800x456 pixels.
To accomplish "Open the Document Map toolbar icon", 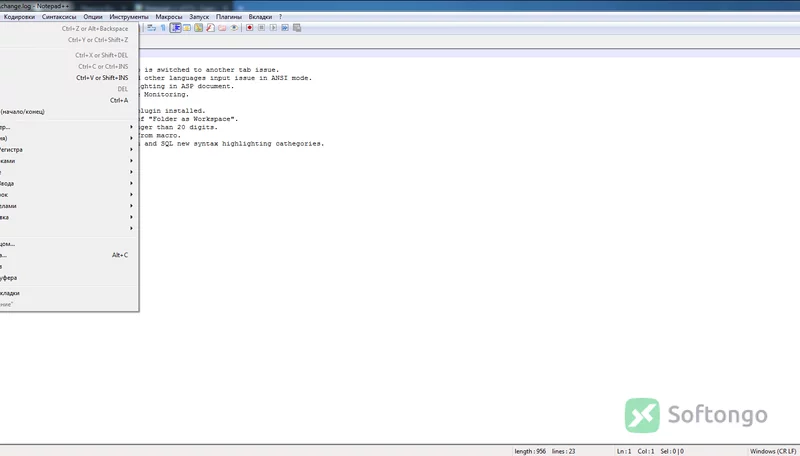I will (x=198, y=28).
